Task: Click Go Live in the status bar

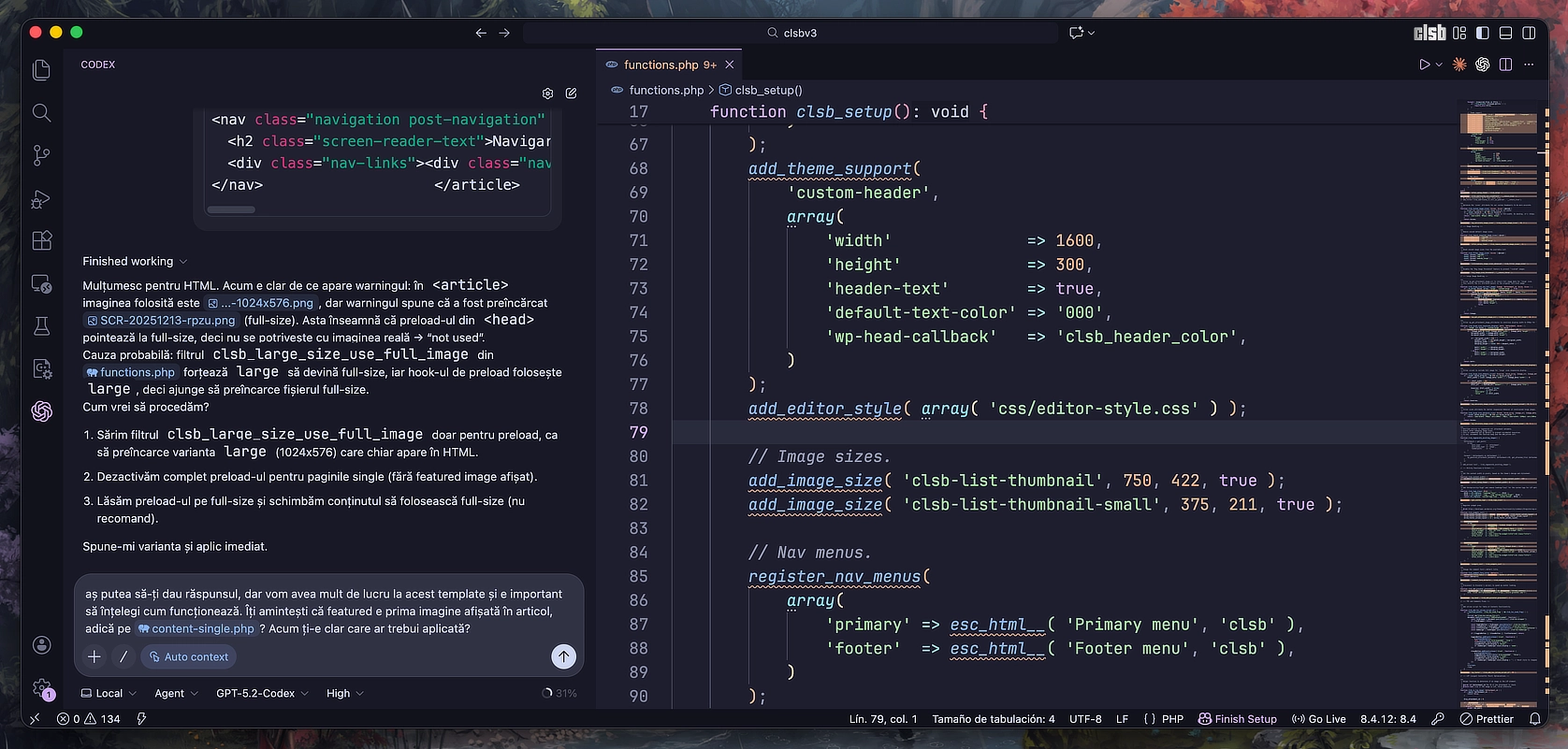Action: pyautogui.click(x=1318, y=719)
